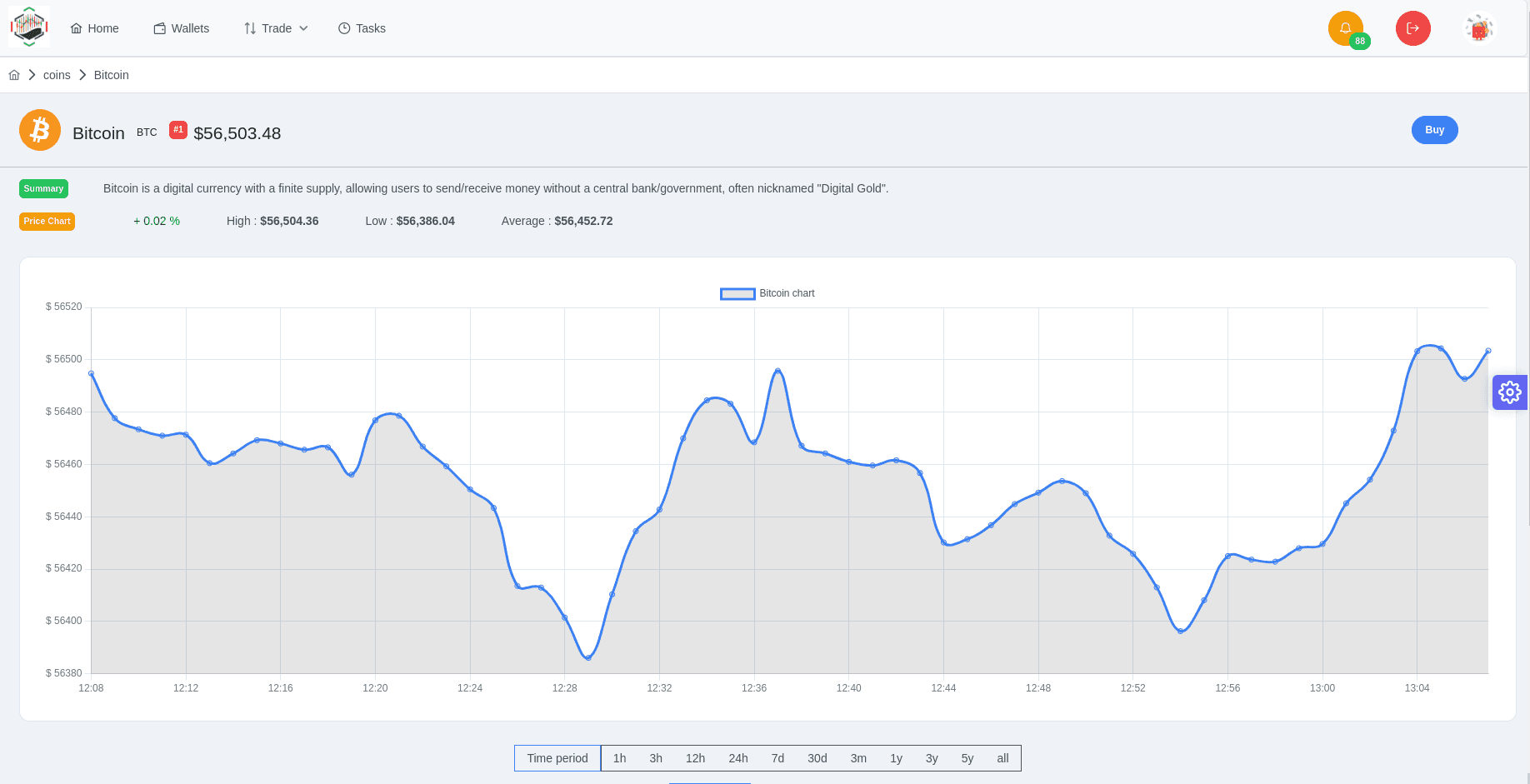Viewport: 1530px width, 784px height.
Task: Click the clock icon next to Tasks
Action: pos(344,28)
